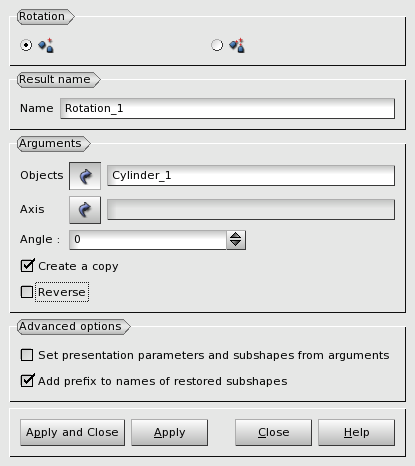The width and height of the screenshot is (415, 466).
Task: Click the Close button
Action: (273, 432)
